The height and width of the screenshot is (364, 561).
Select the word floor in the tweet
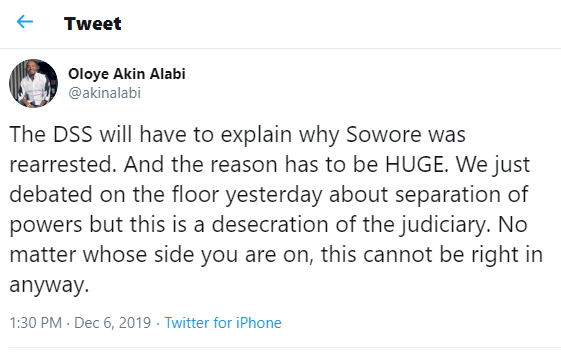195,195
